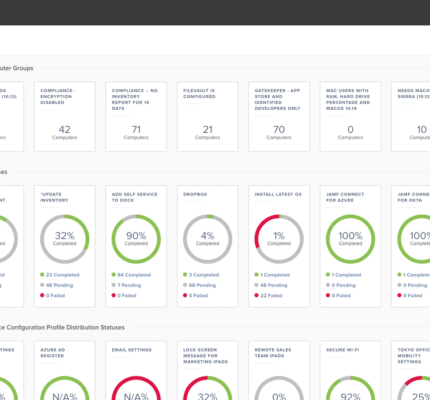The width and height of the screenshot is (430, 400).
Task: Open the Jamf Connect for Okta policy title
Action: [x=413, y=197]
